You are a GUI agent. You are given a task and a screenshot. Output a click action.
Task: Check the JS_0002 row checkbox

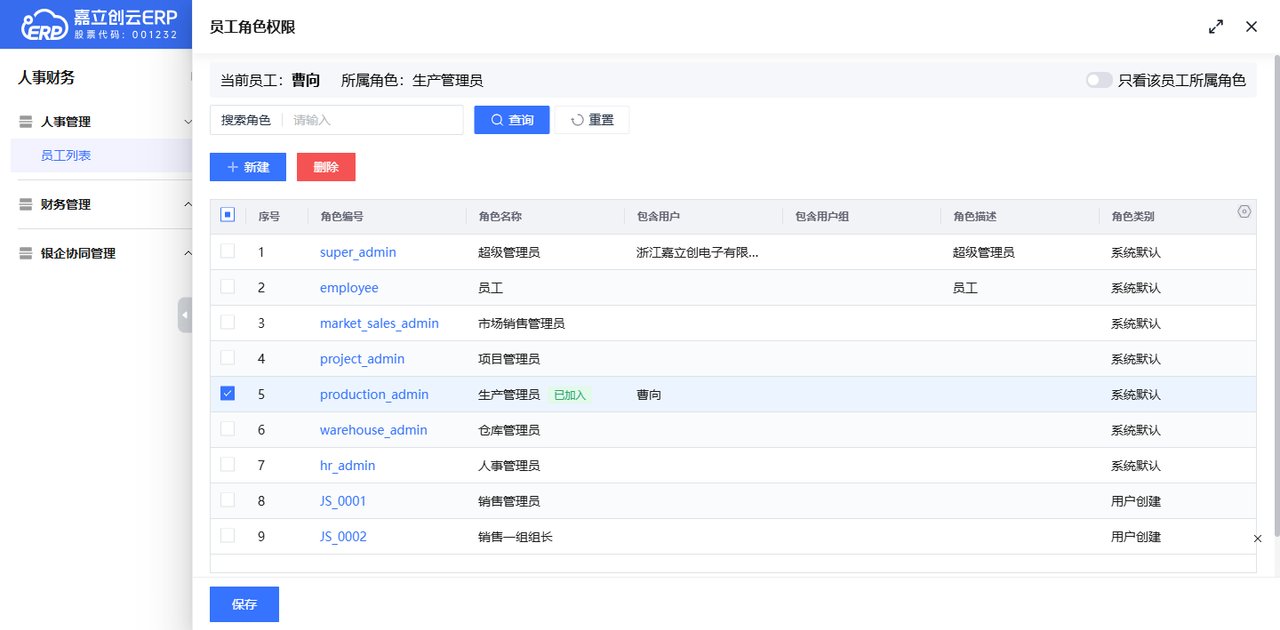(x=227, y=535)
